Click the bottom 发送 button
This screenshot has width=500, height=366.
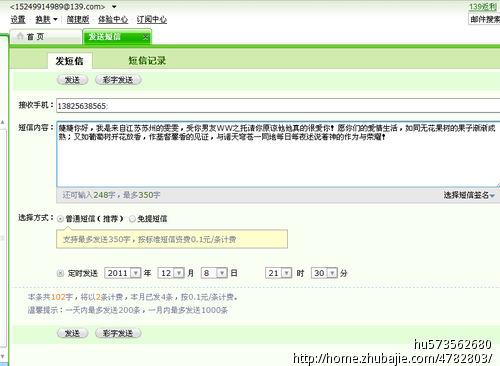click(x=72, y=333)
